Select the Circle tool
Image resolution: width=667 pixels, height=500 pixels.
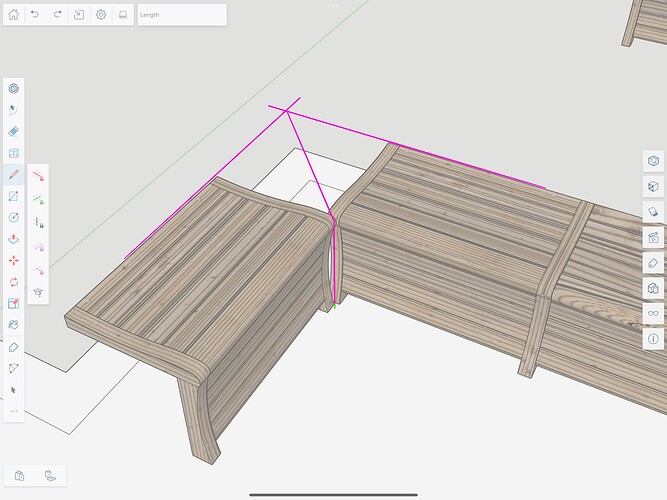point(14,217)
